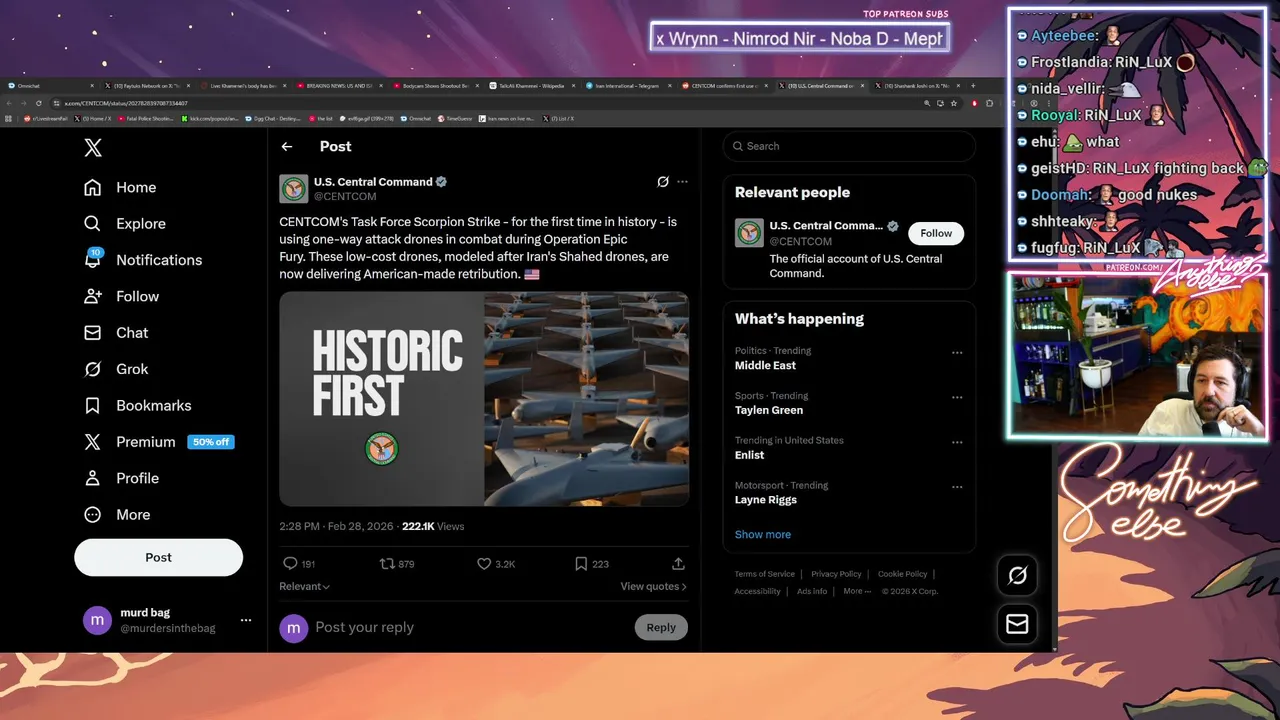This screenshot has height=720, width=1280.
Task: Open the Layne Riggs trending topic
Action: [766, 500]
